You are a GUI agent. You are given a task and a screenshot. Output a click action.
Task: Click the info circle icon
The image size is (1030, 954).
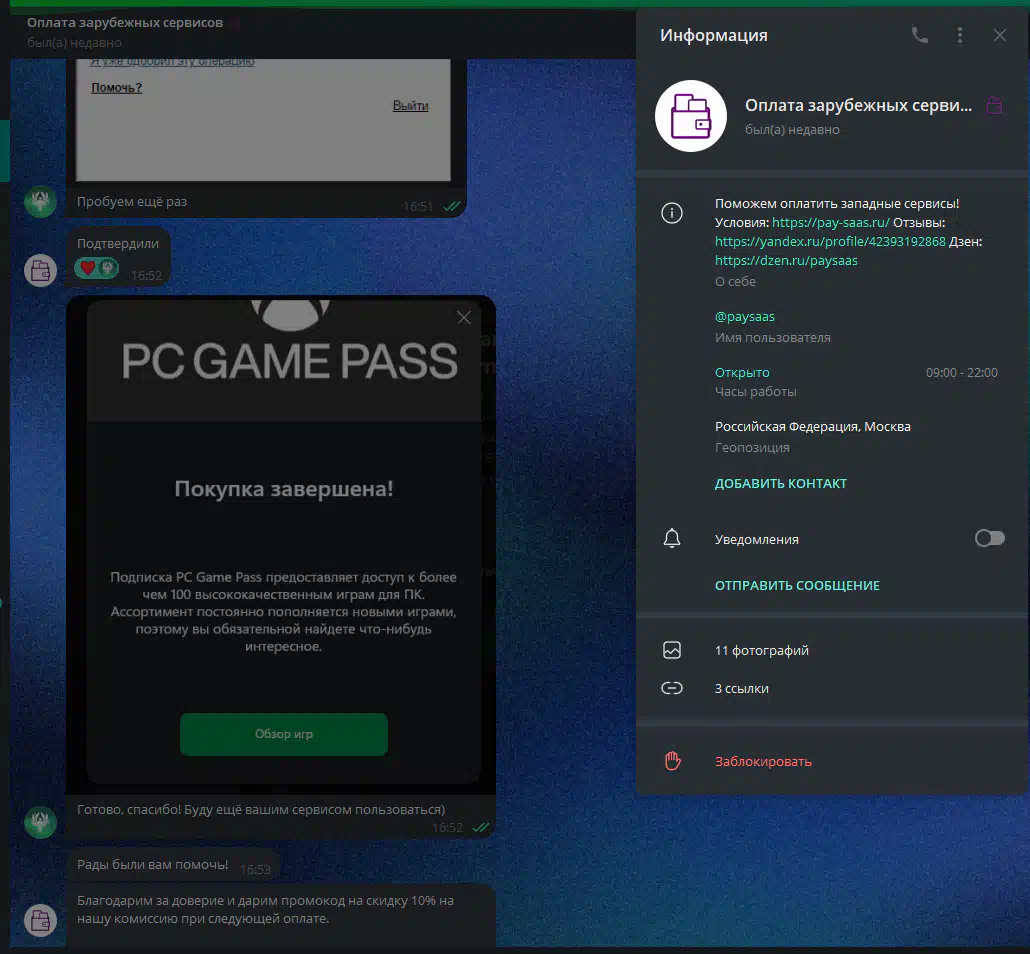point(671,213)
